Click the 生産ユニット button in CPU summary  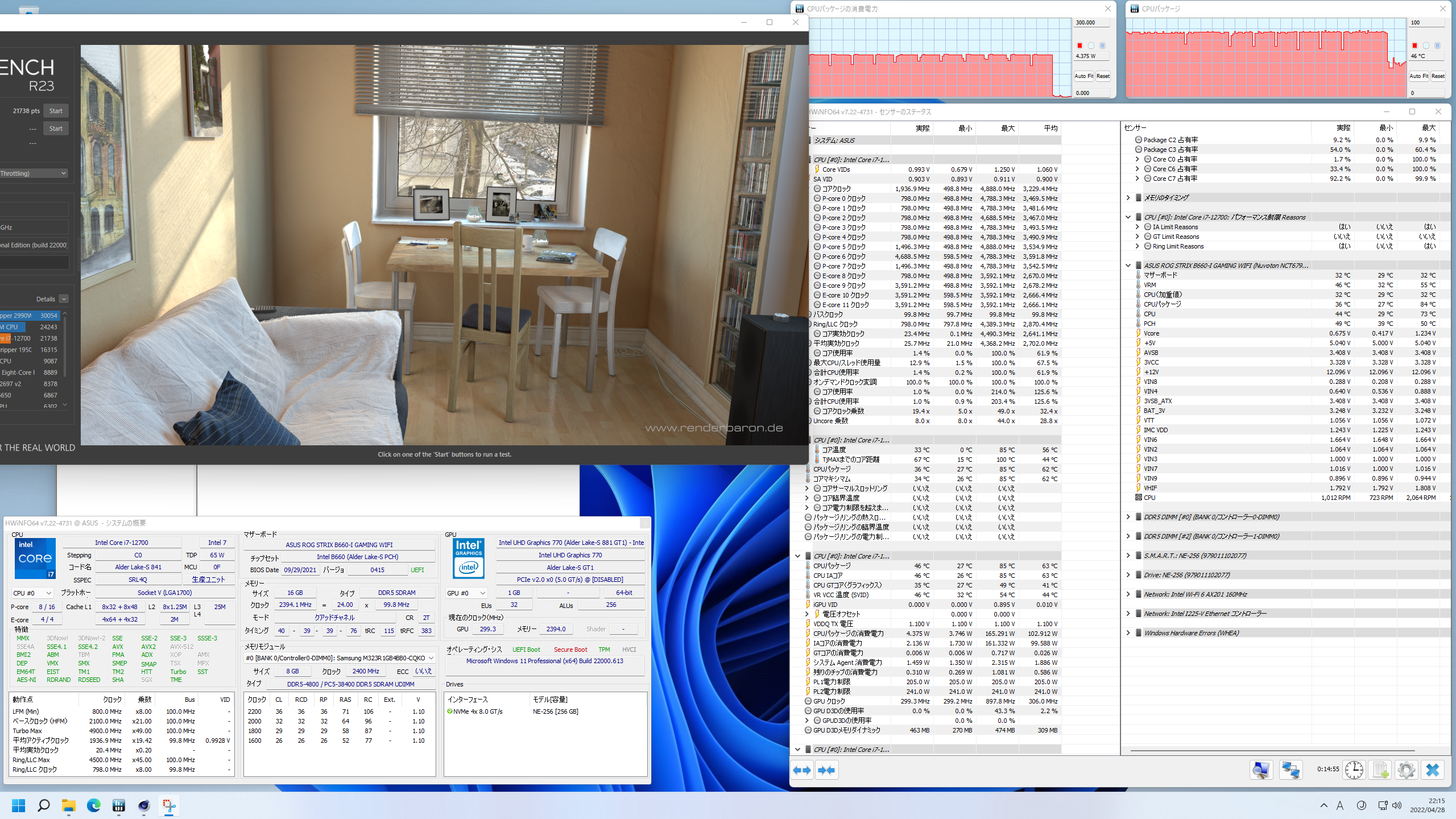[208, 580]
